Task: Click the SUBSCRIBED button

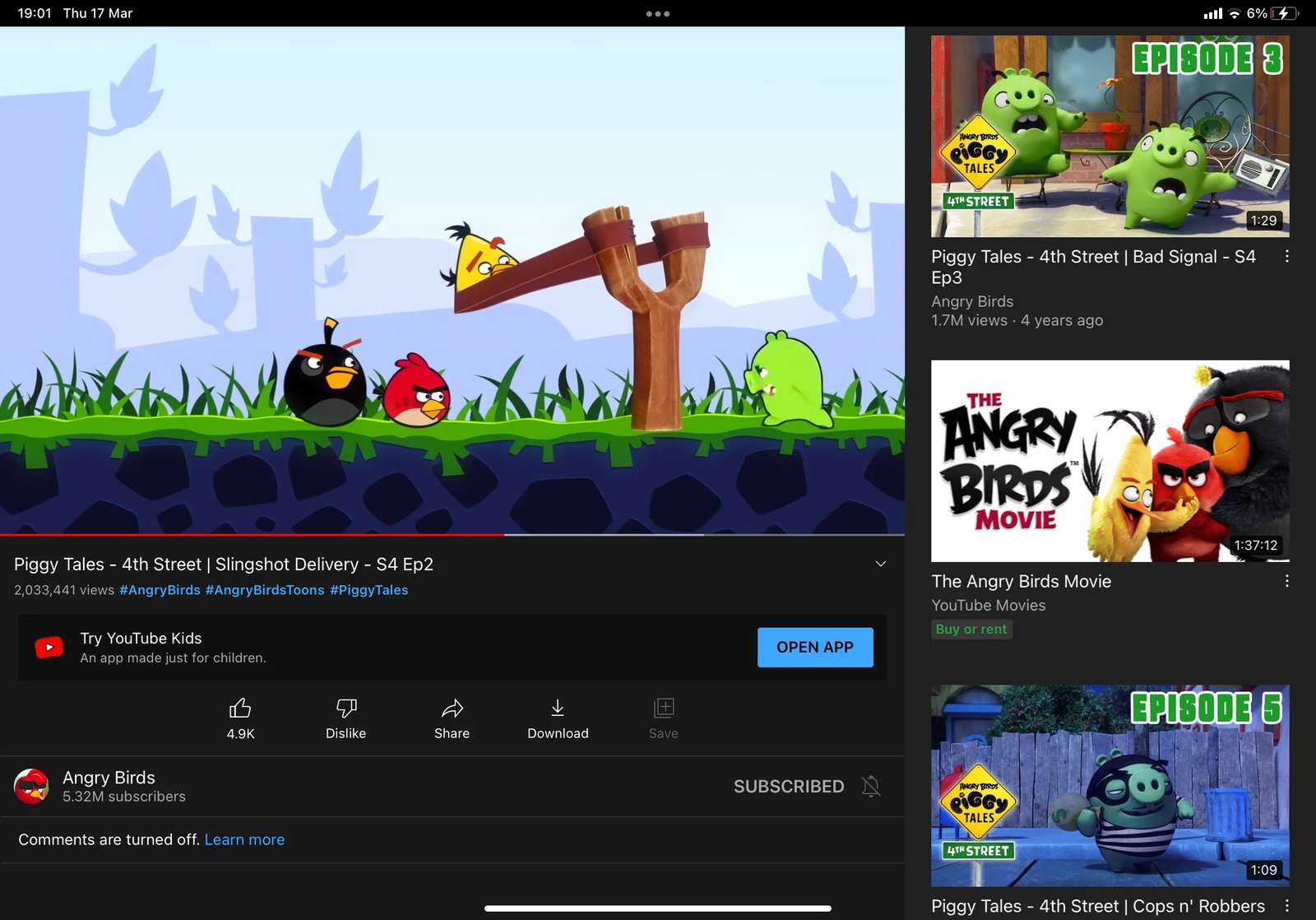Action: 789,786
